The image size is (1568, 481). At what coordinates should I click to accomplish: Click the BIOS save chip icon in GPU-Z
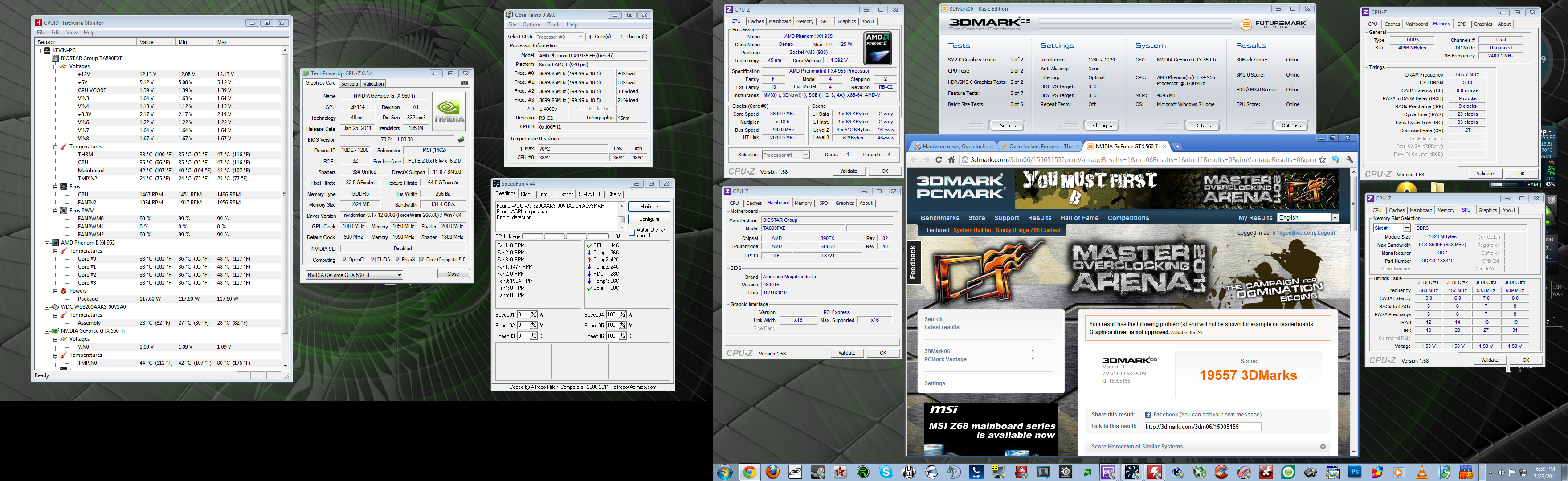pyautogui.click(x=461, y=139)
